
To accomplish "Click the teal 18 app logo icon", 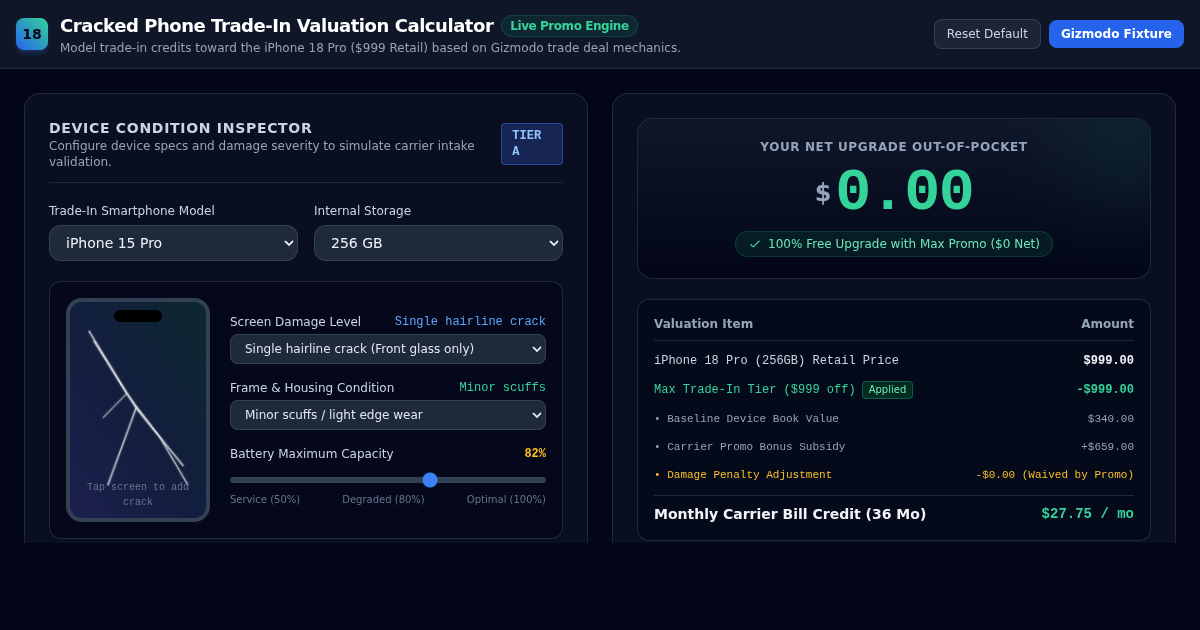I will [32, 34].
